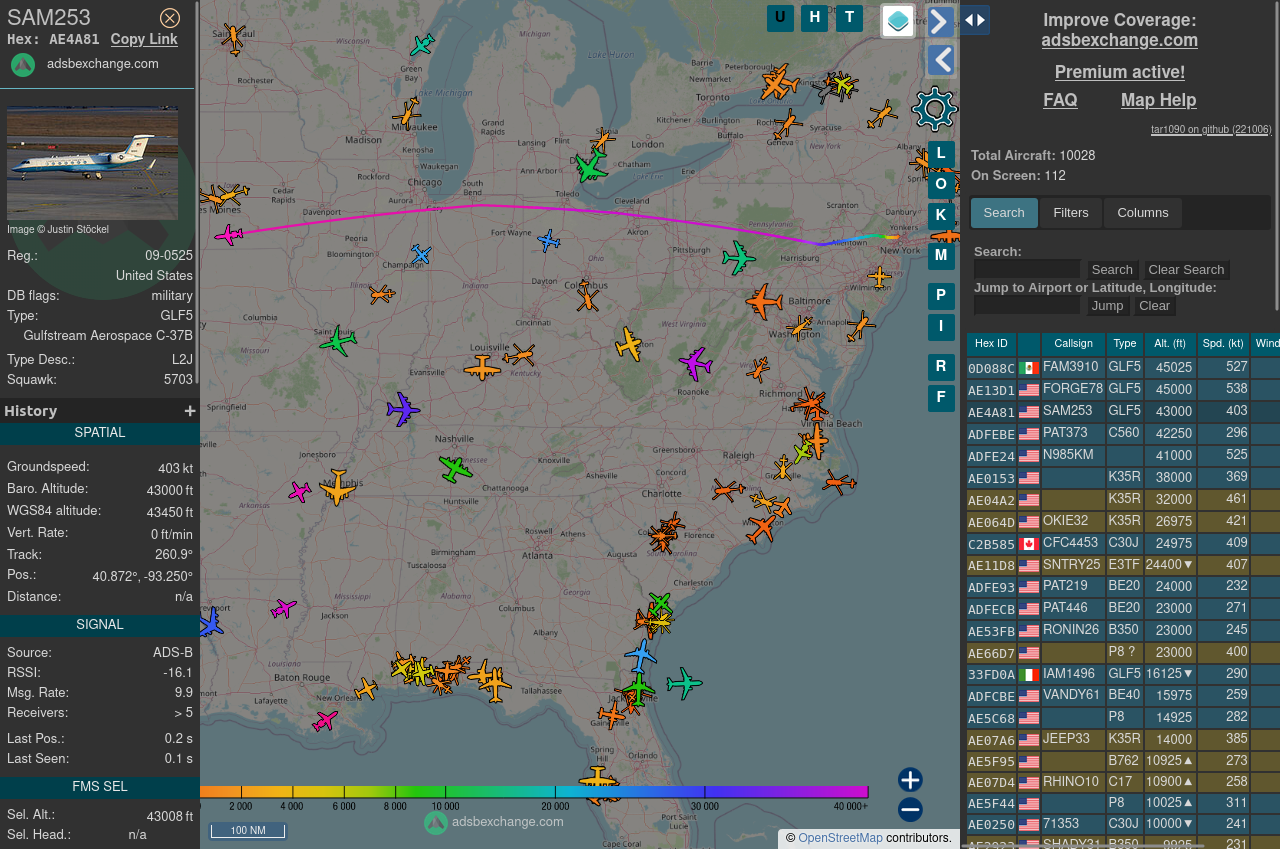Toggle the I map option button
Viewport: 1280px width, 849px height.
point(941,327)
